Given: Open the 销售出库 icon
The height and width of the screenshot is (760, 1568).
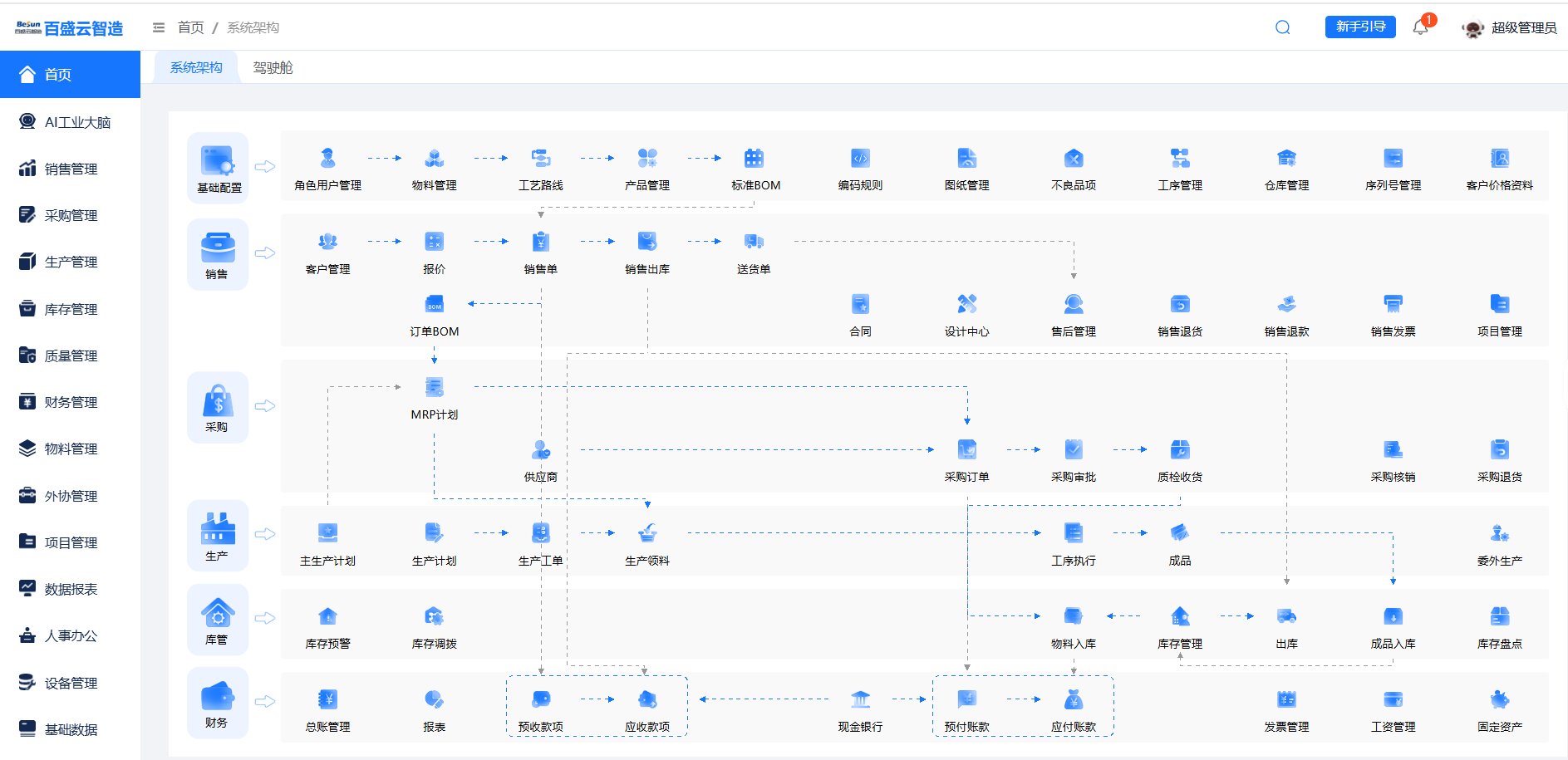Looking at the screenshot, I should 647,242.
